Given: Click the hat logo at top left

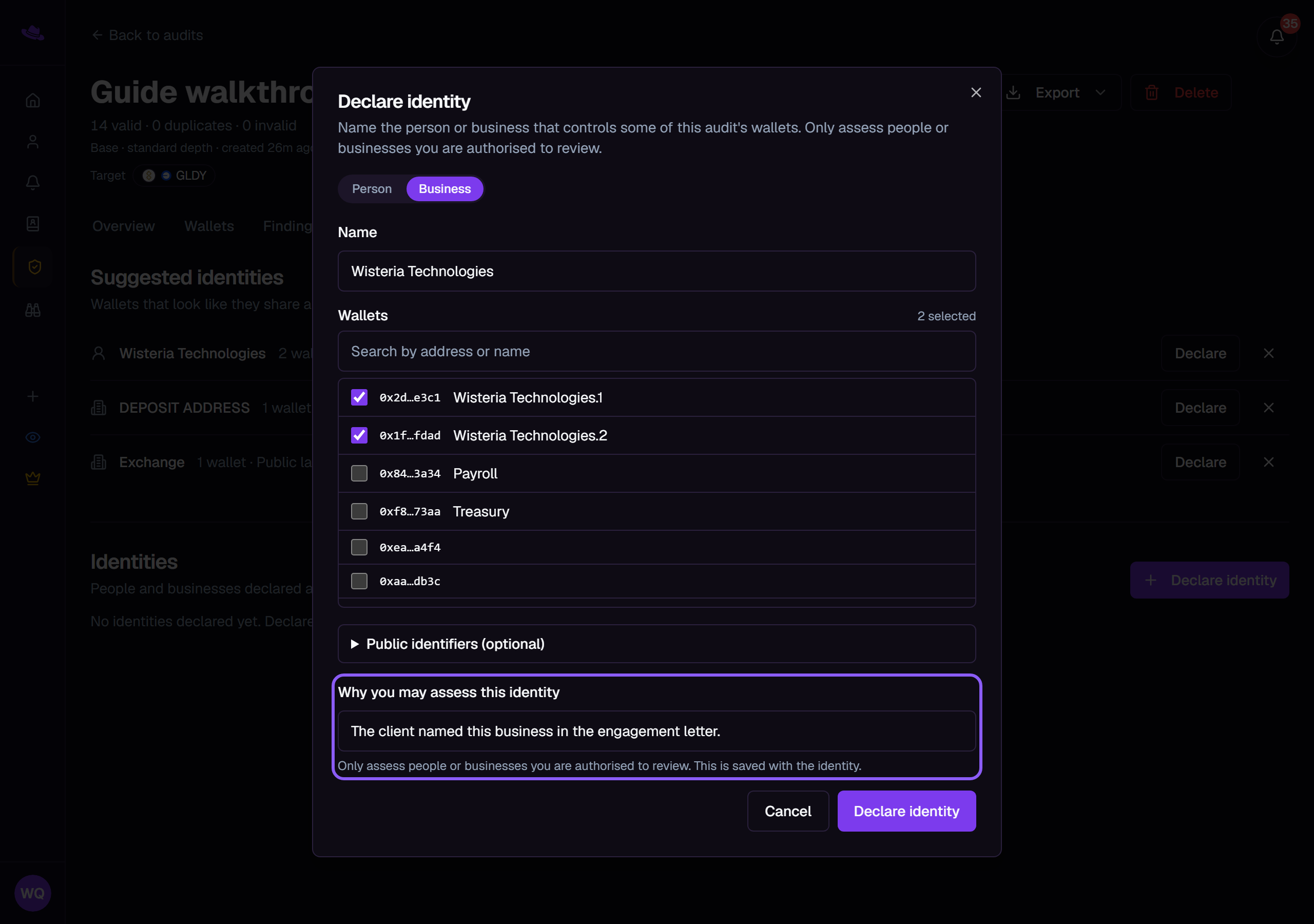Looking at the screenshot, I should pyautogui.click(x=33, y=33).
